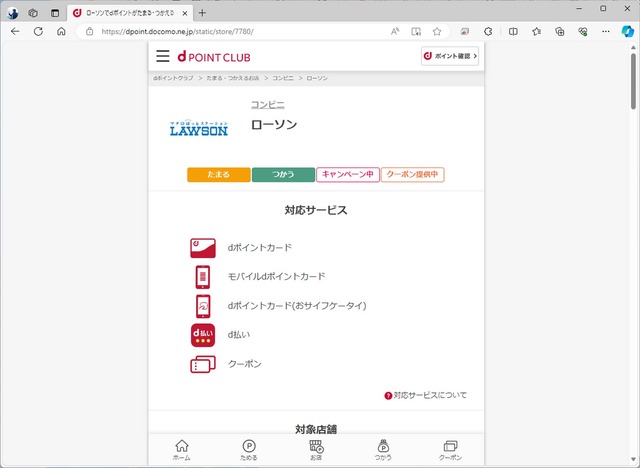The width and height of the screenshot is (640, 468).
Task: Click the orange たまる tag
Action: (x=219, y=175)
